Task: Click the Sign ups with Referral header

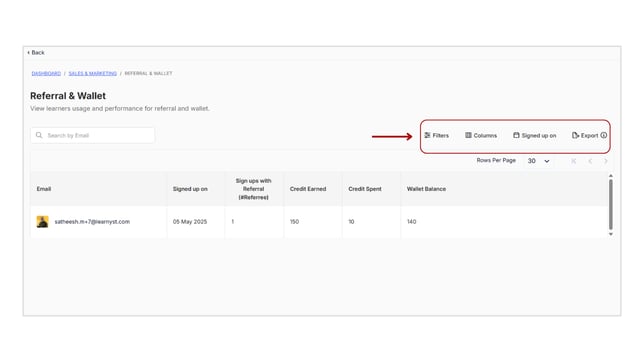Action: (253, 189)
